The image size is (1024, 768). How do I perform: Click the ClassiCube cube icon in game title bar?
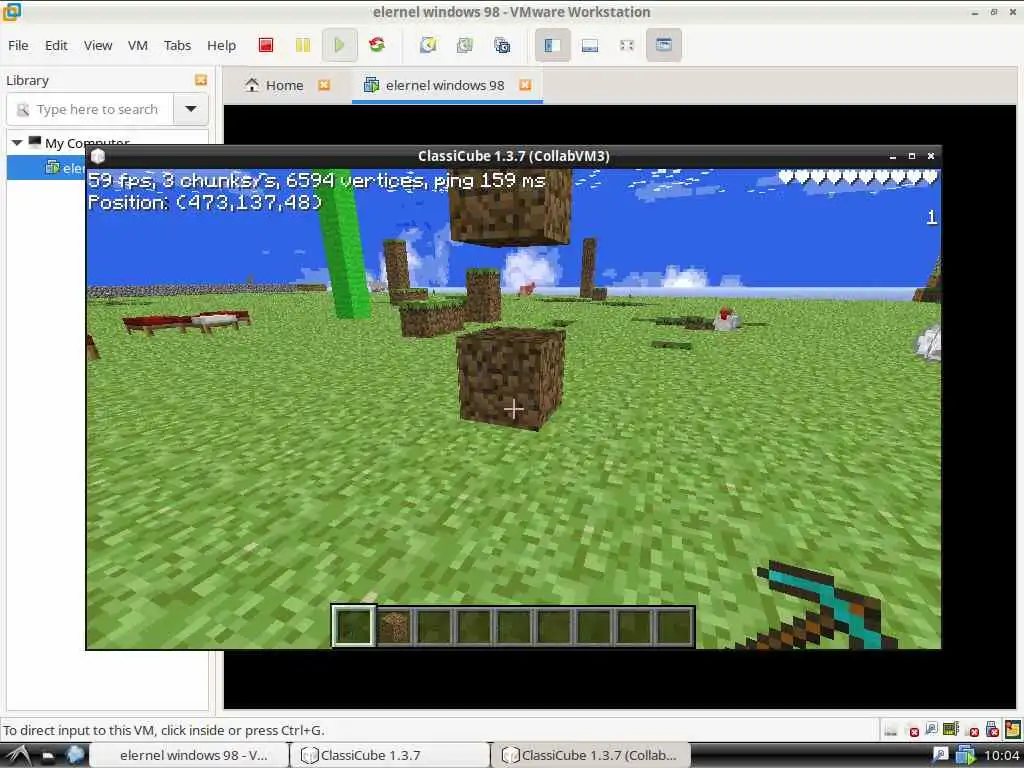point(98,156)
